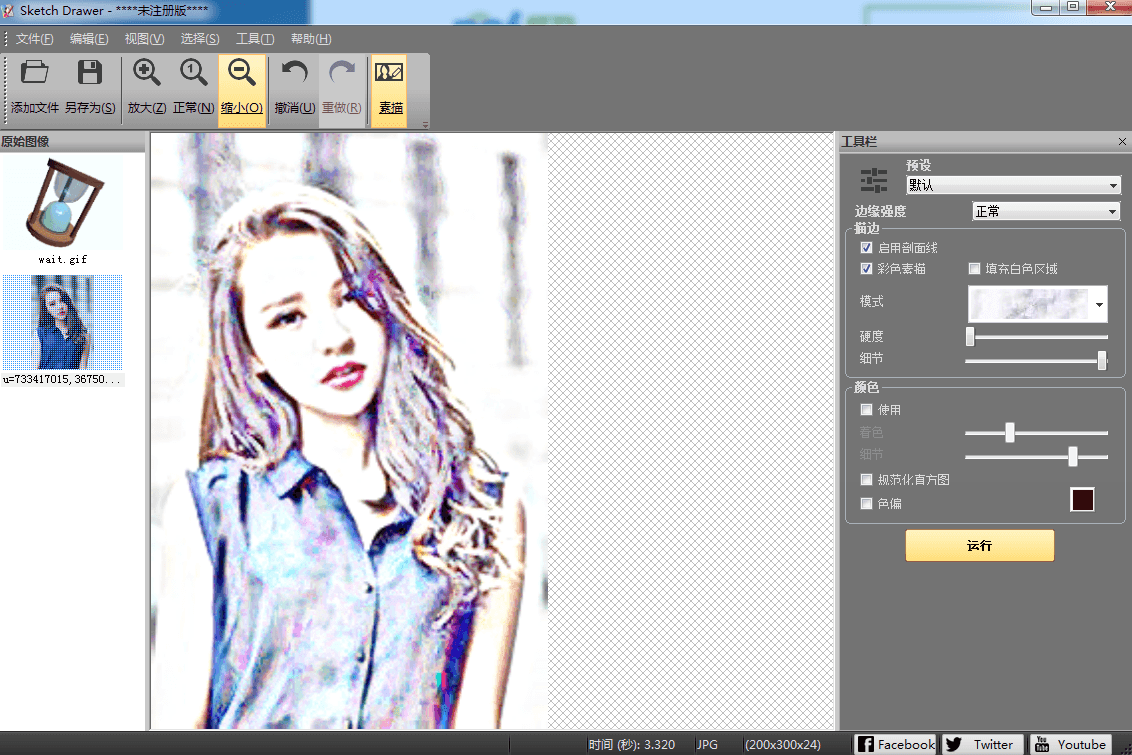Click the sketched portrait in canvas
Viewport: 1132px width, 755px height.
(x=349, y=431)
